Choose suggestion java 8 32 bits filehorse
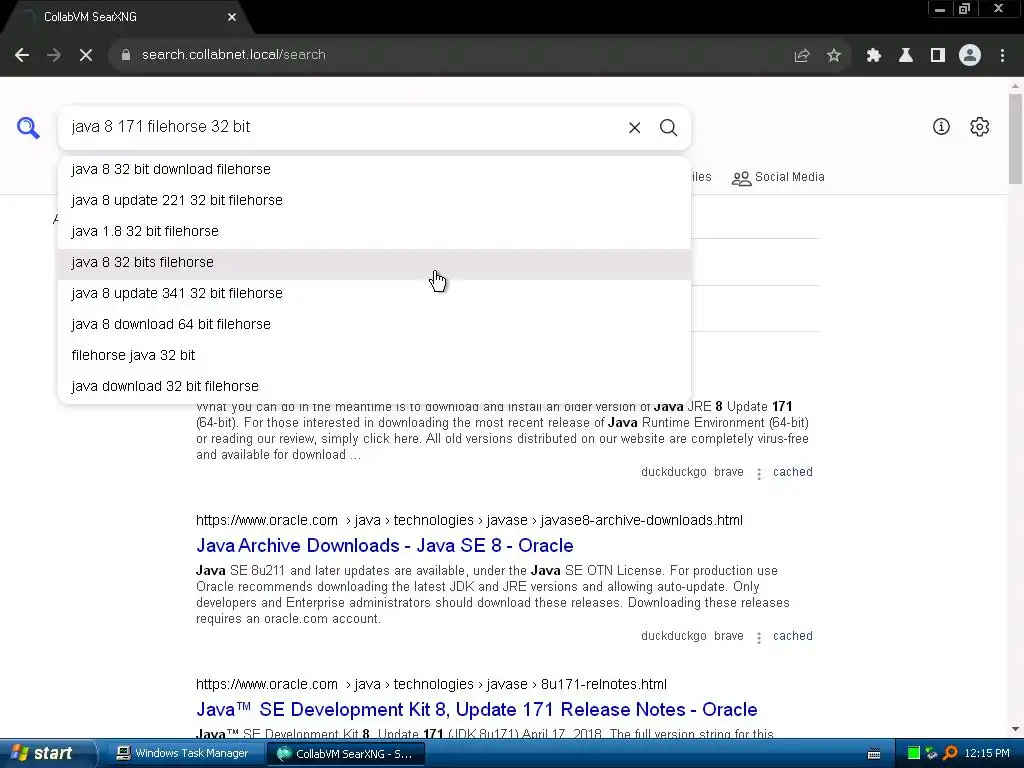This screenshot has height=768, width=1024. point(374,263)
